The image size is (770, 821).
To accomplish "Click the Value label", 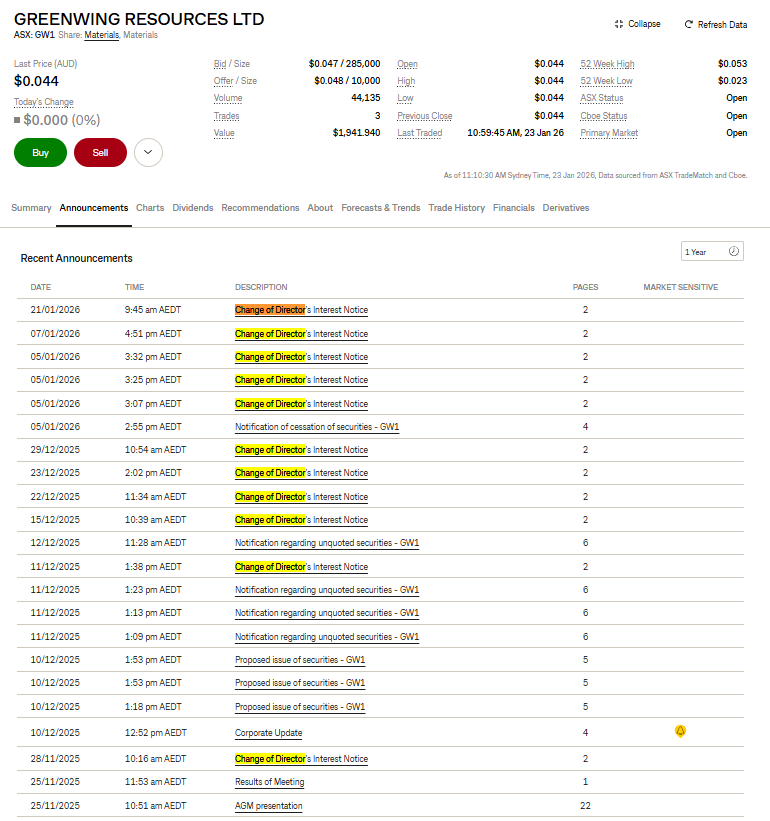I will (224, 134).
